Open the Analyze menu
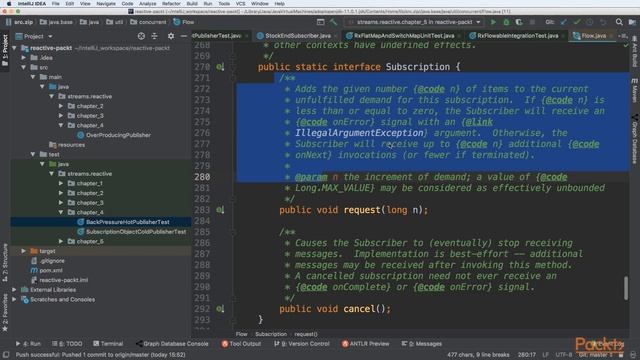Image resolution: width=640 pixels, height=360 pixels. (148, 4)
